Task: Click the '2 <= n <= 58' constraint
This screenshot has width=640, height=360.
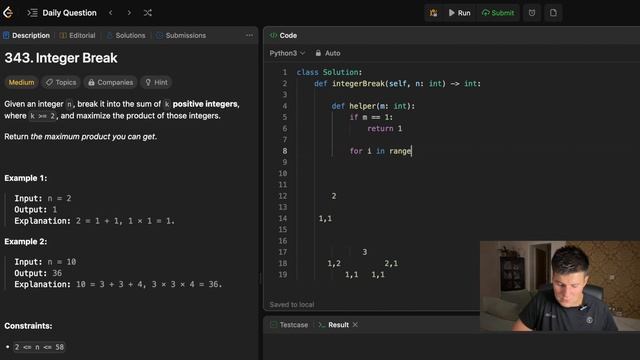Action: click(x=39, y=347)
